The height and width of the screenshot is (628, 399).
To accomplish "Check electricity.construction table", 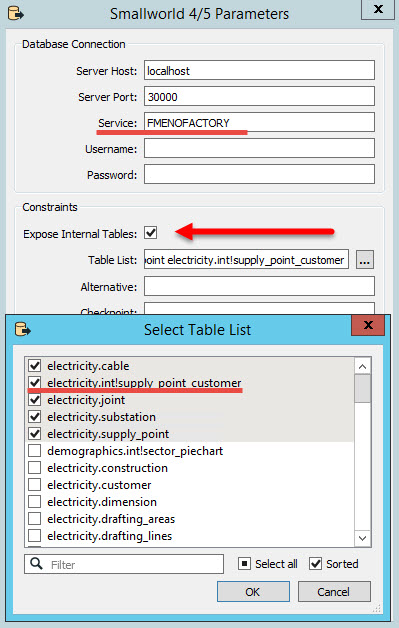I will [x=35, y=467].
